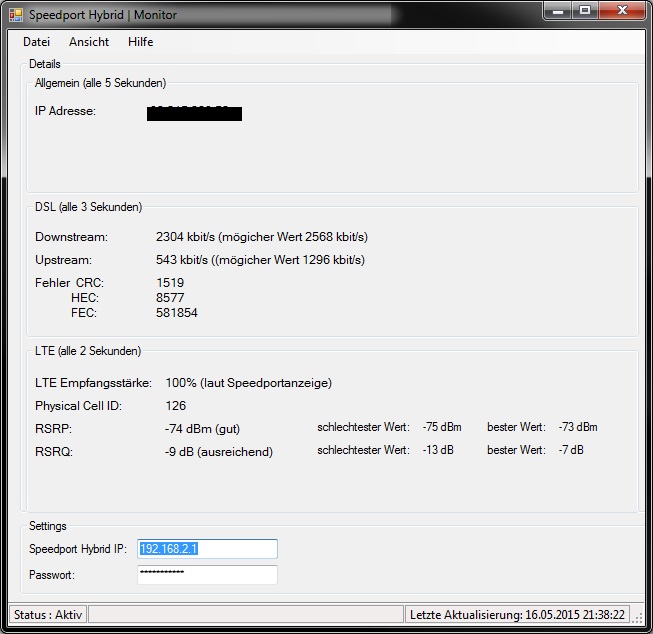Click the 'LTE (alle 2 Sekunden)' group header

click(x=88, y=351)
